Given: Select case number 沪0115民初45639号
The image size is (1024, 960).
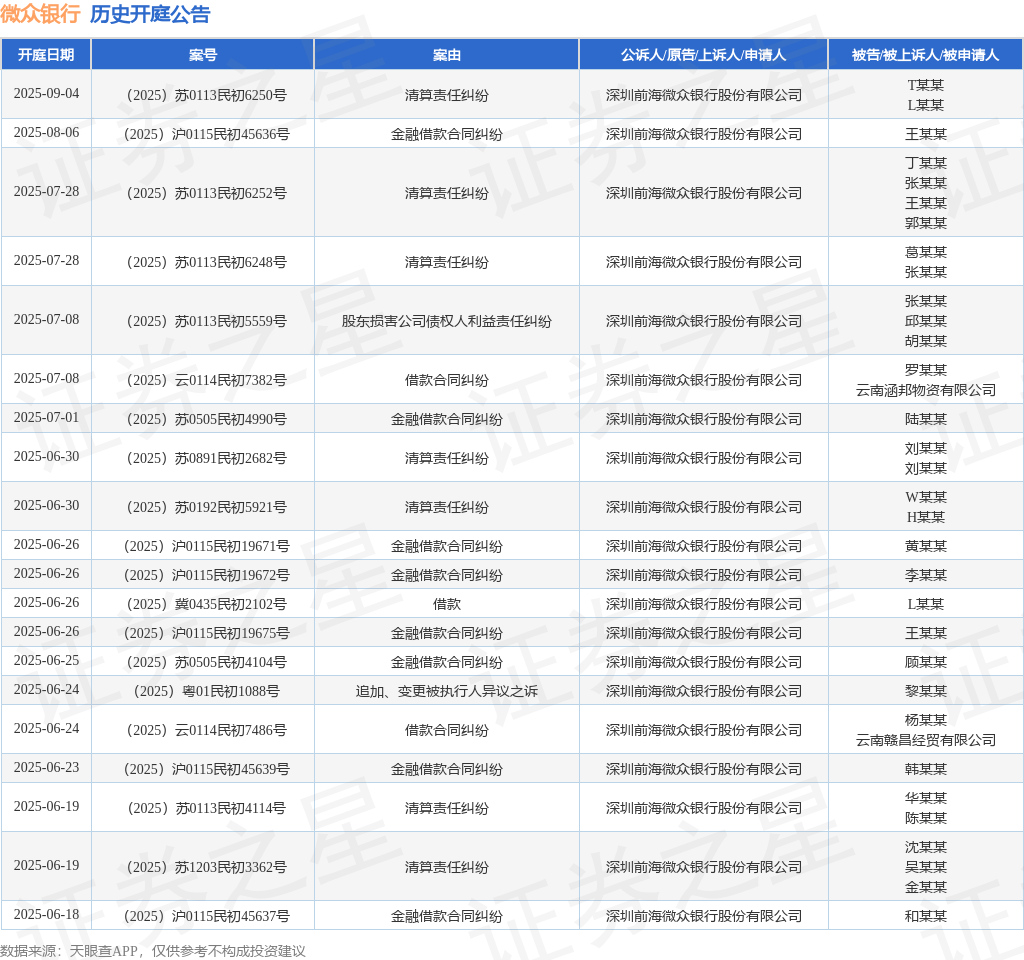Looking at the screenshot, I should 206,769.
